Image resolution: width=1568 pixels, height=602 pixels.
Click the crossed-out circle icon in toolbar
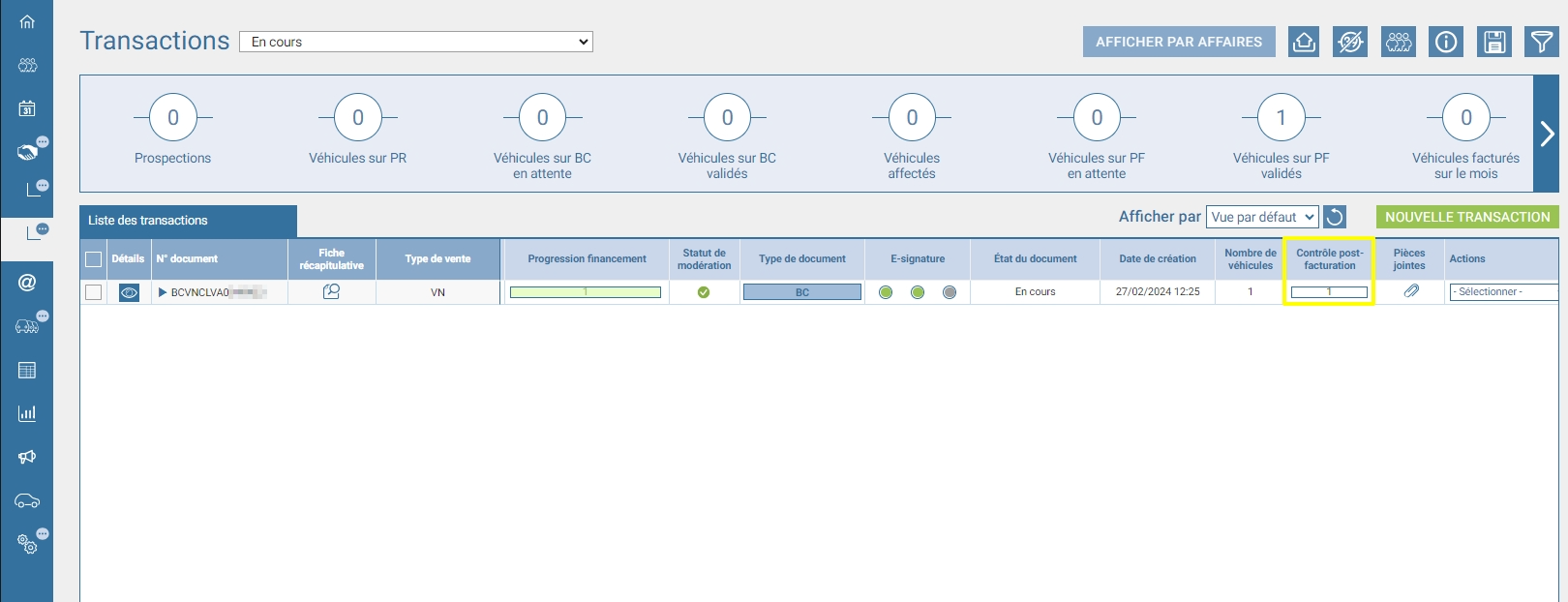coord(1350,42)
